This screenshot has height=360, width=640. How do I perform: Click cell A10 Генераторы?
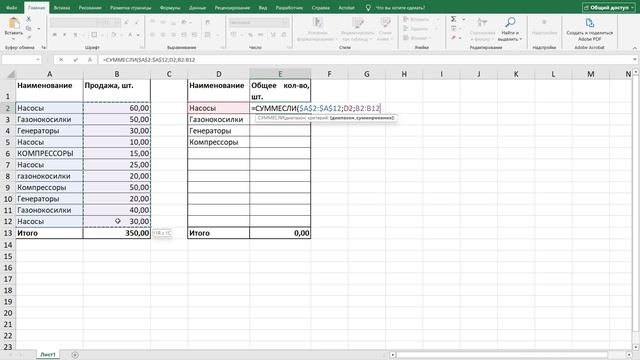[x=49, y=199]
